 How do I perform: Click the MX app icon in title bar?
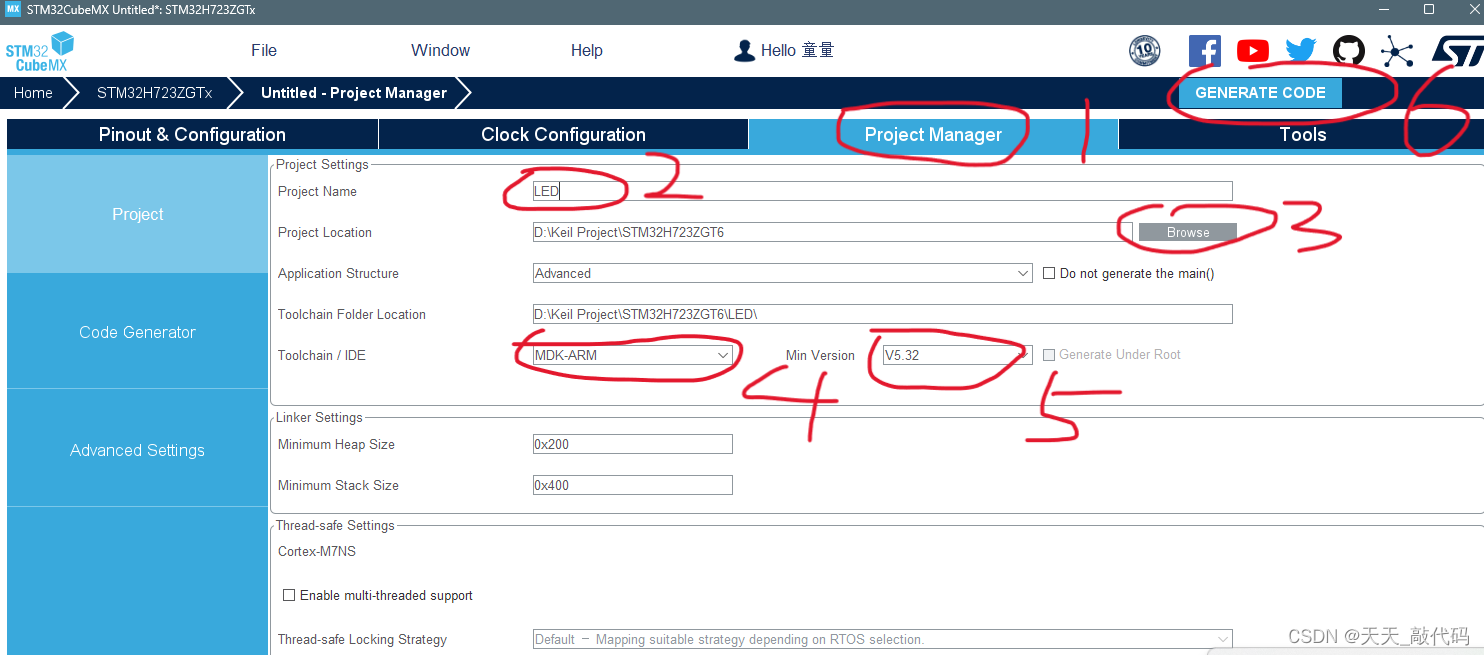coord(13,9)
